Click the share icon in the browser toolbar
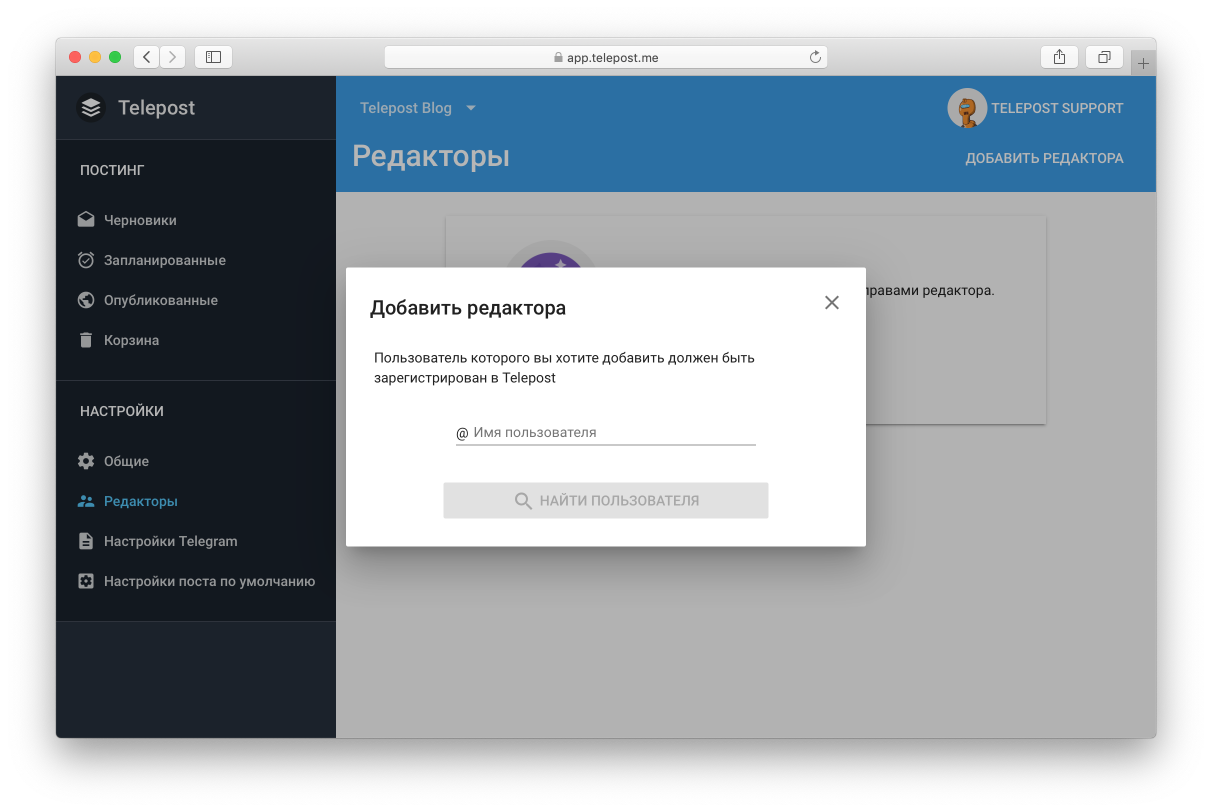This screenshot has width=1212, height=812. tap(1059, 57)
